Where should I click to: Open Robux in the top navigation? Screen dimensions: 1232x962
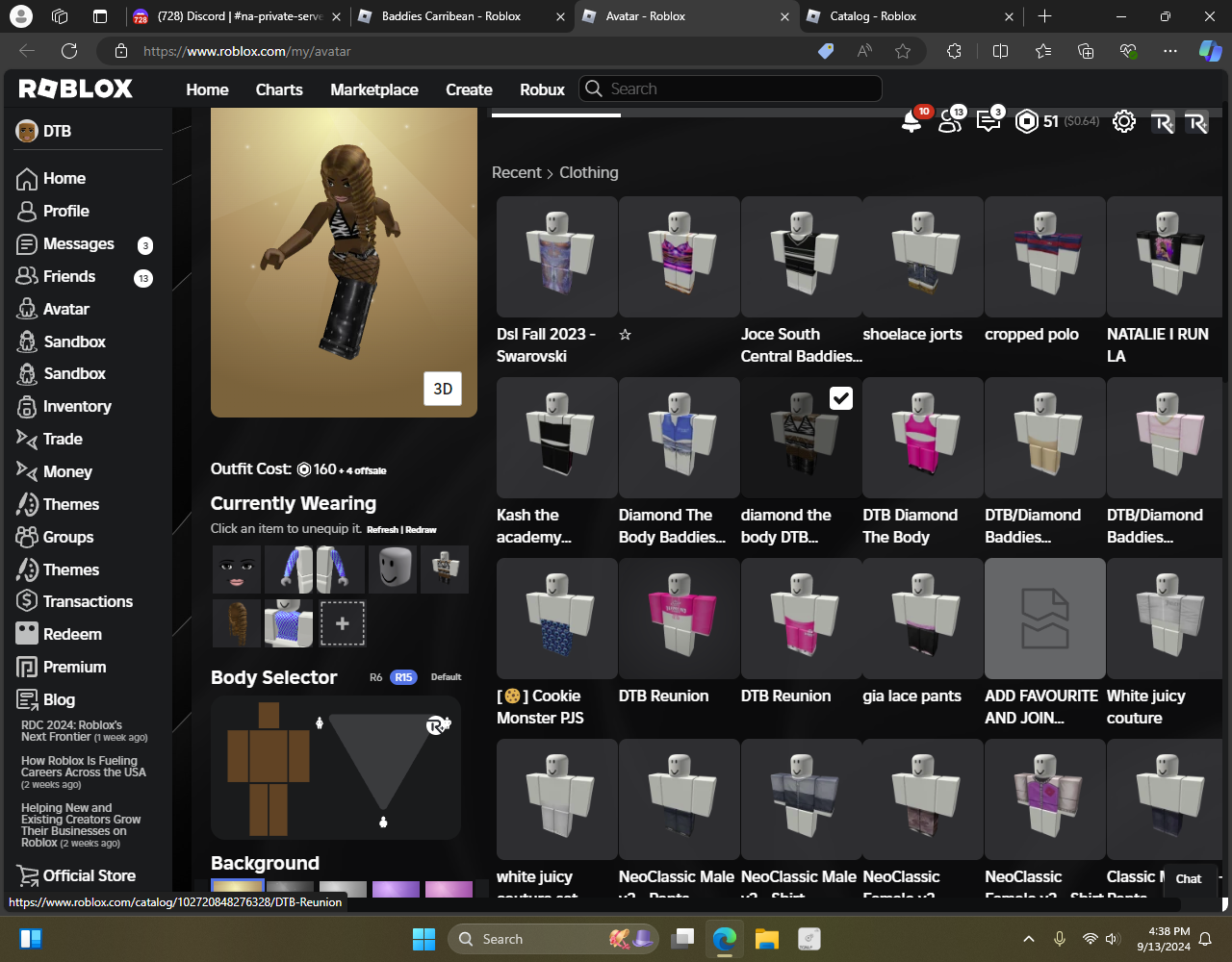[542, 89]
